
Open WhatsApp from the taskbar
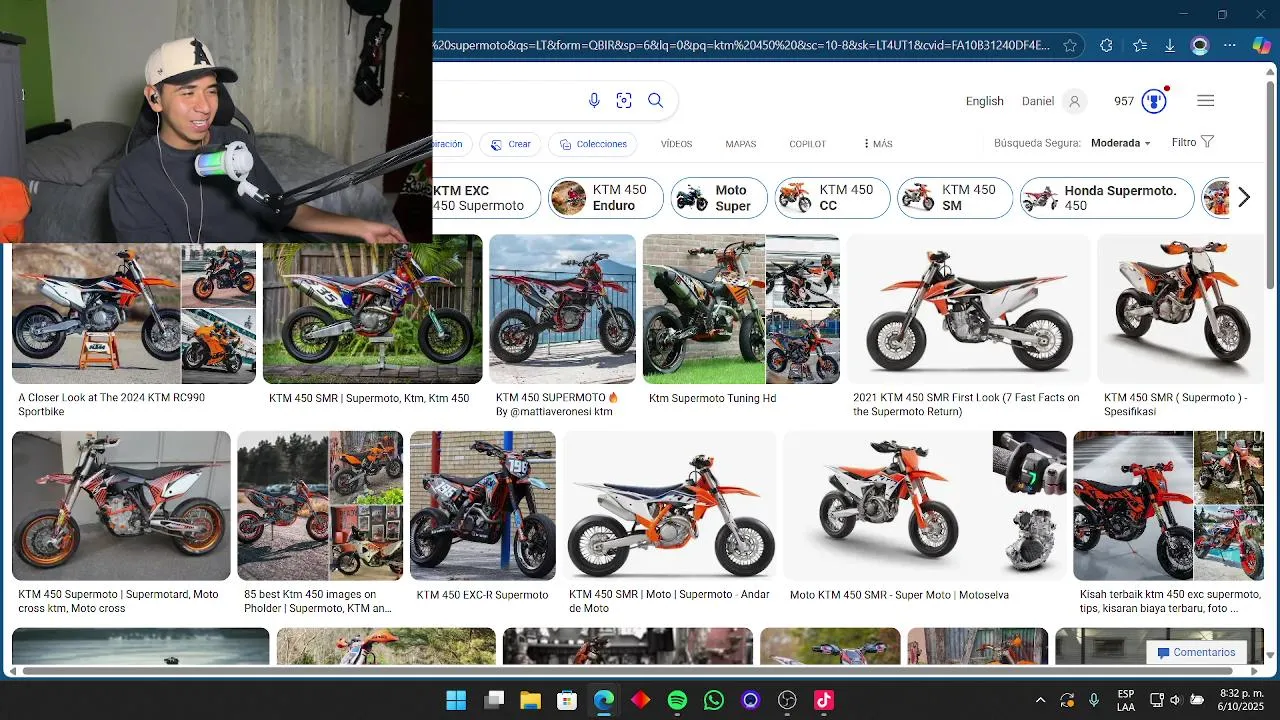(x=714, y=700)
